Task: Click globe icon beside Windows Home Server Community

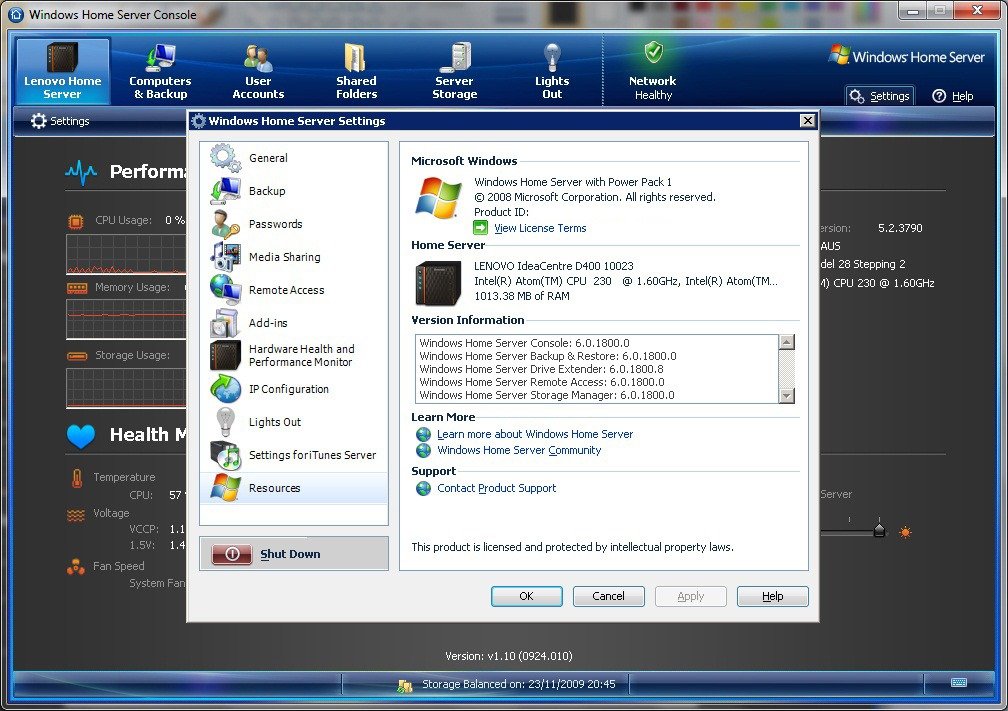Action: [423, 450]
